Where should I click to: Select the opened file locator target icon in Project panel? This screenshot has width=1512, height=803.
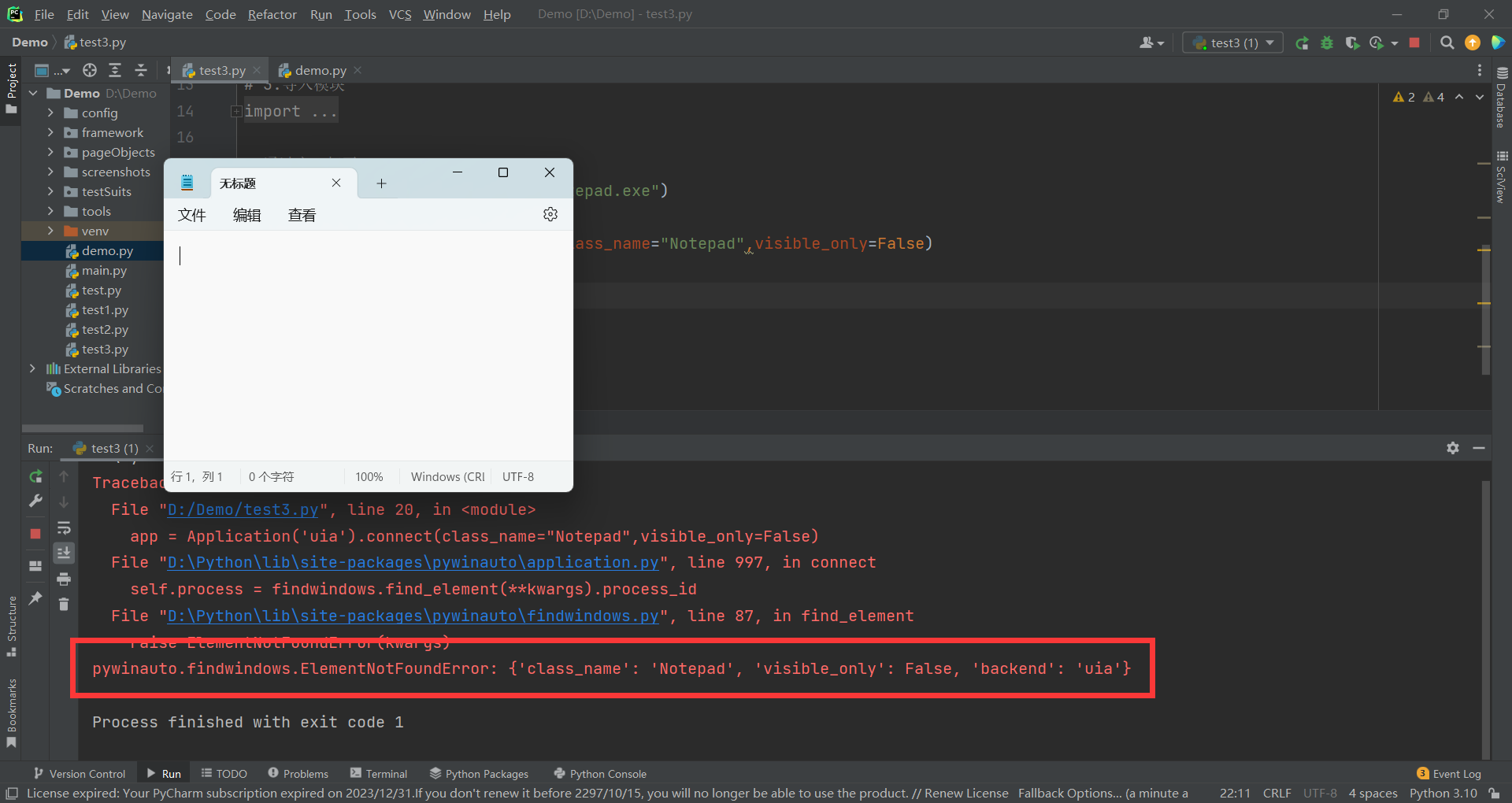[x=90, y=71]
